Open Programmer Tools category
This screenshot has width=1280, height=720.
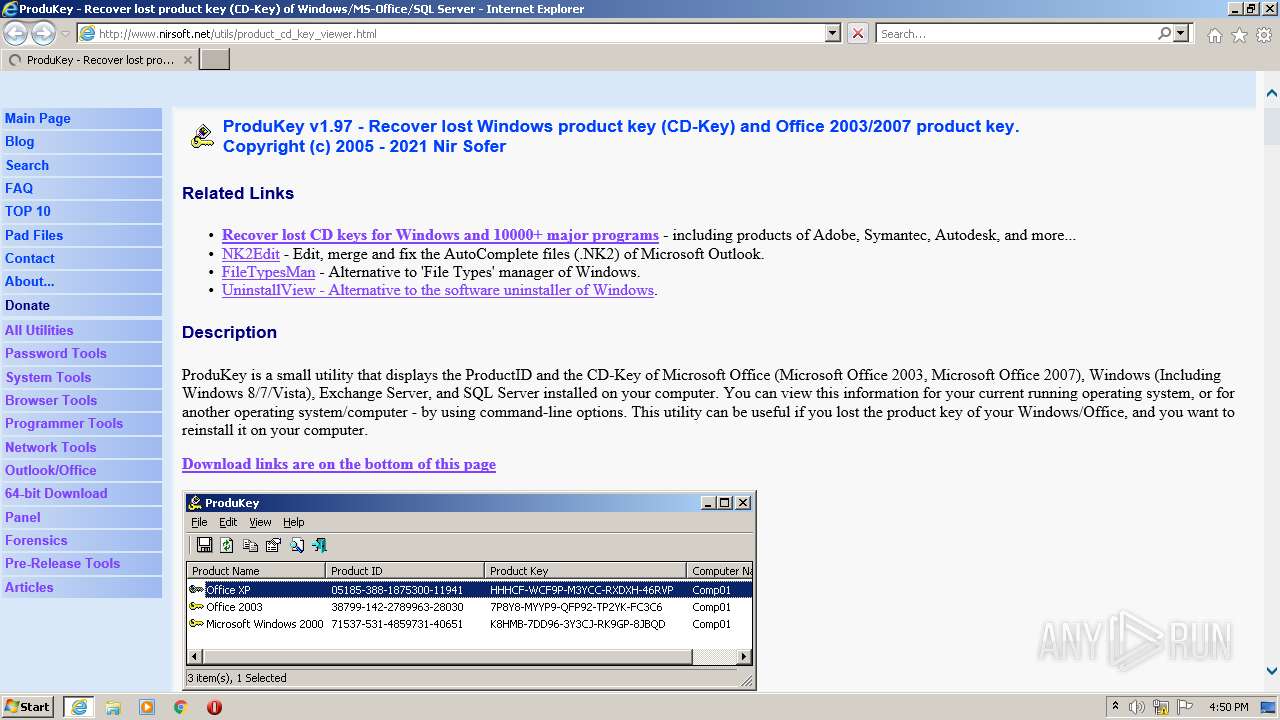tap(81, 423)
